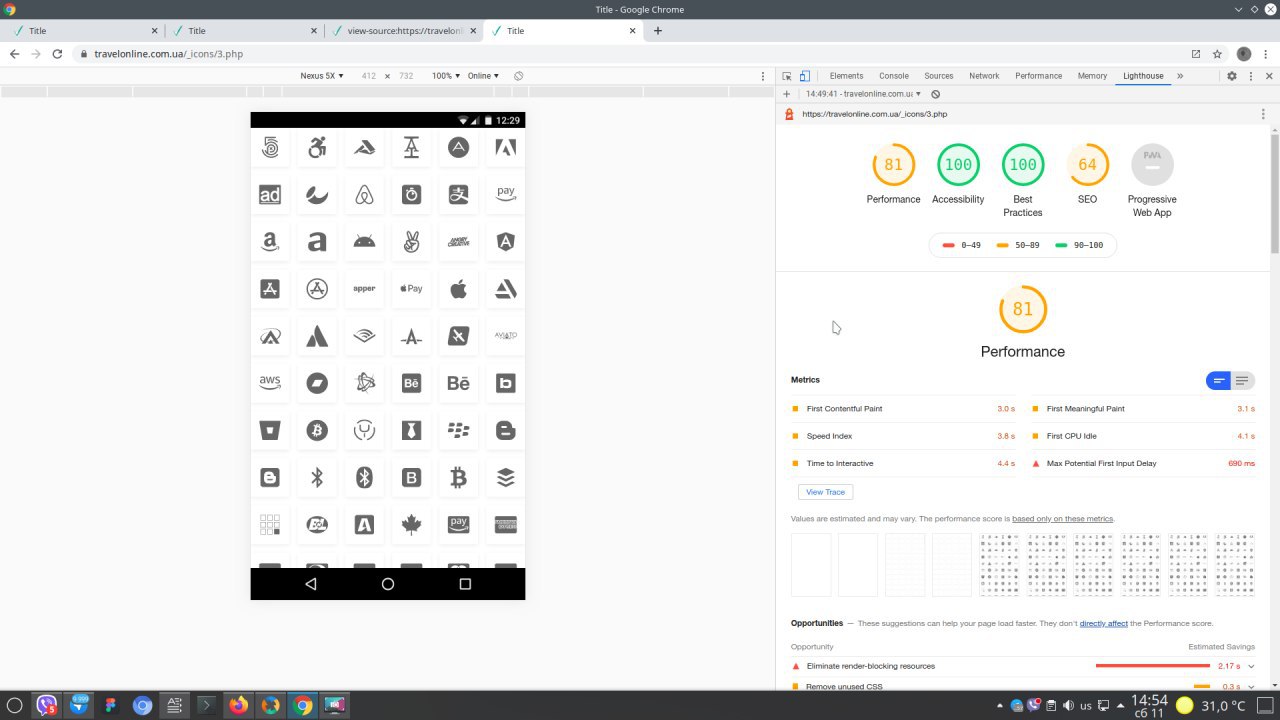Open a new browser tab

[x=657, y=31]
